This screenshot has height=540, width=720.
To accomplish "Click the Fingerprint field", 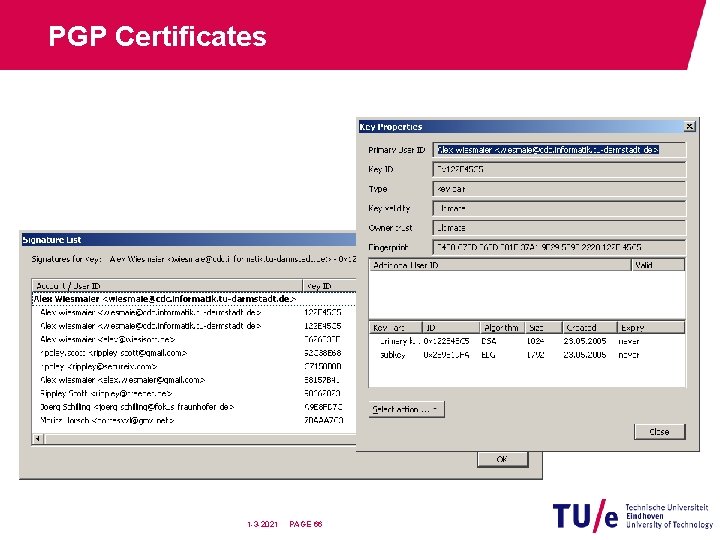I will click(x=559, y=247).
